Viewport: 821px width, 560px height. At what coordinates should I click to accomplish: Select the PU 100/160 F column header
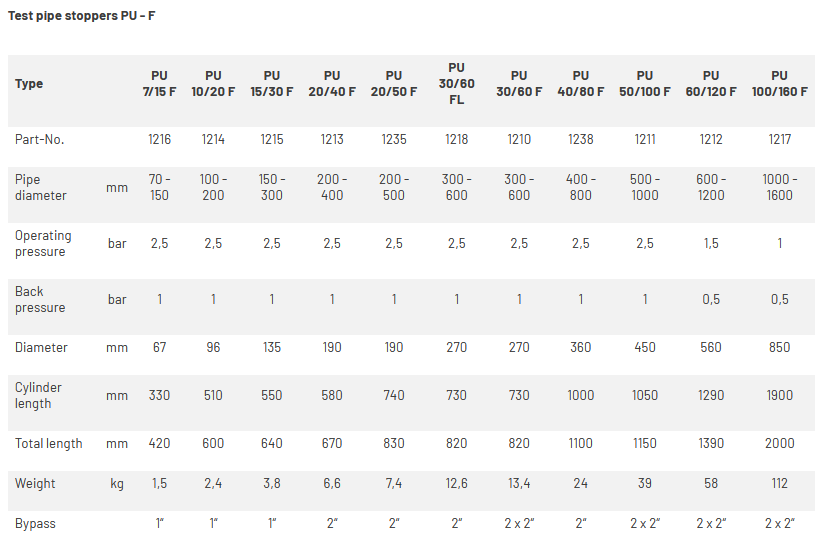(x=780, y=83)
